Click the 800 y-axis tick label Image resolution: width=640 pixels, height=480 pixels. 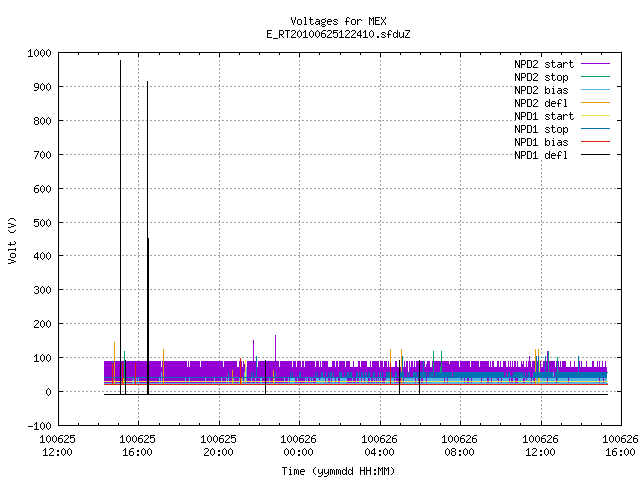pos(42,121)
